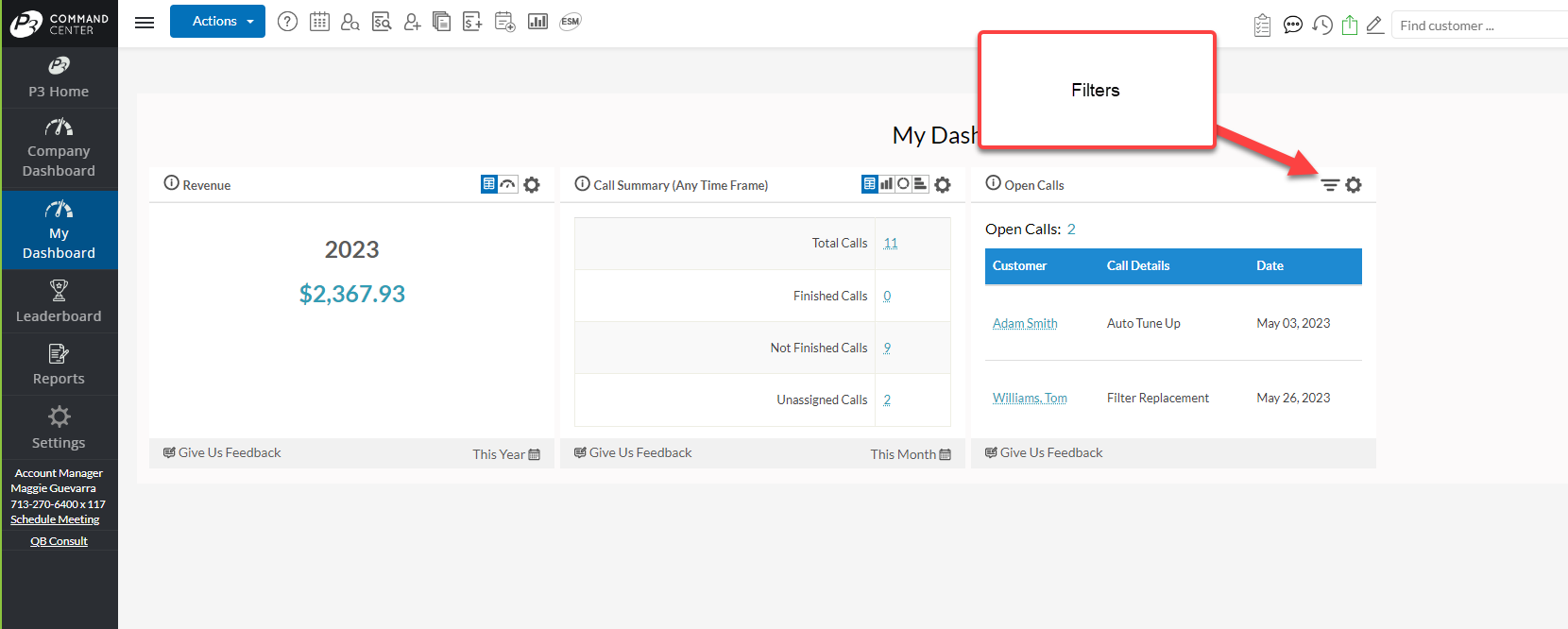Open the help question mark icon
The image size is (1568, 629).
pyautogui.click(x=288, y=22)
